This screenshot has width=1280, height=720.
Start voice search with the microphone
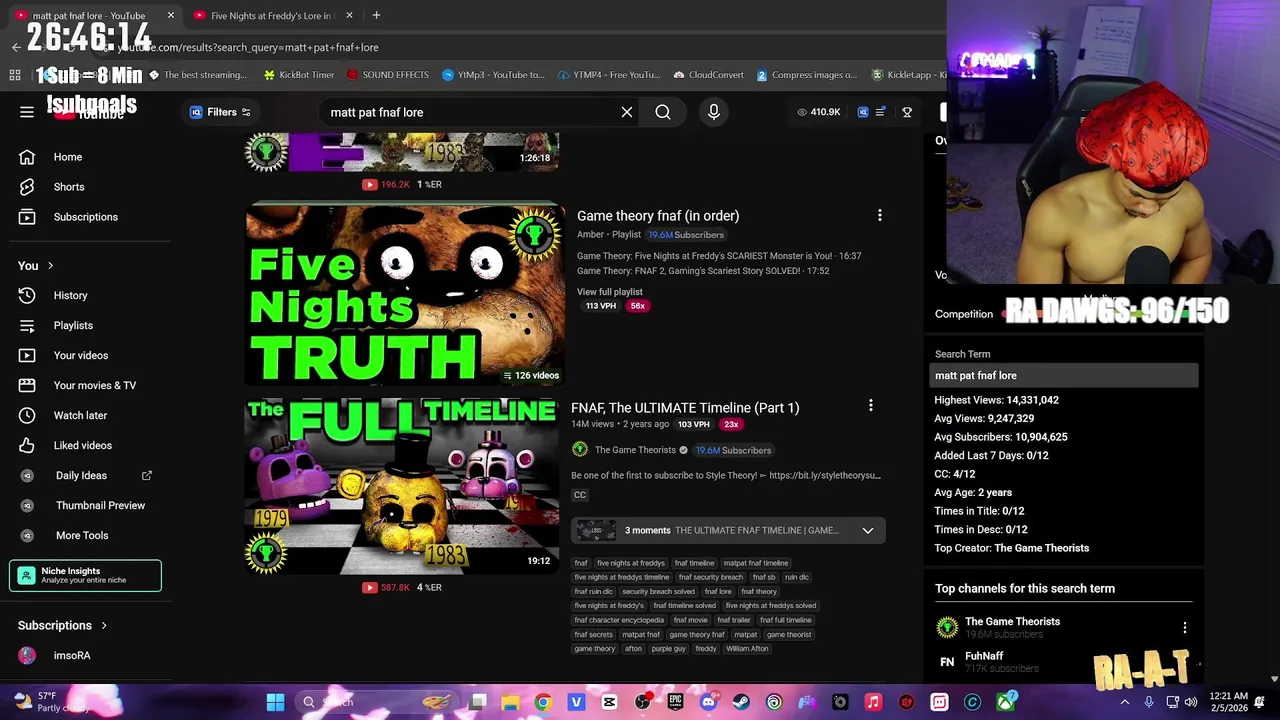tap(714, 112)
